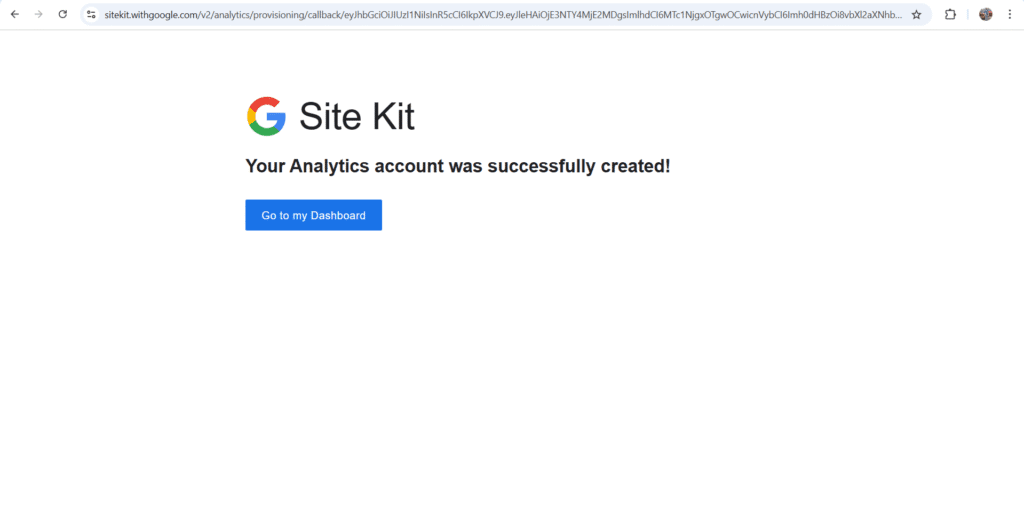This screenshot has height=516, width=1024.
Task: Click the word "Analytics" in the heading
Action: 329,166
